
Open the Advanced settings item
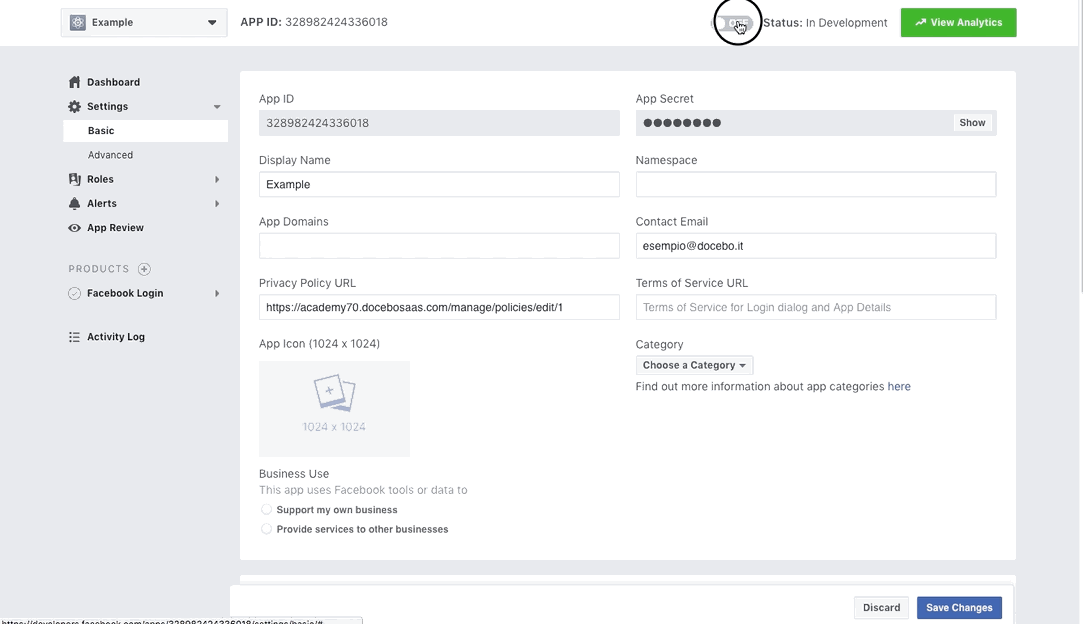coord(111,155)
